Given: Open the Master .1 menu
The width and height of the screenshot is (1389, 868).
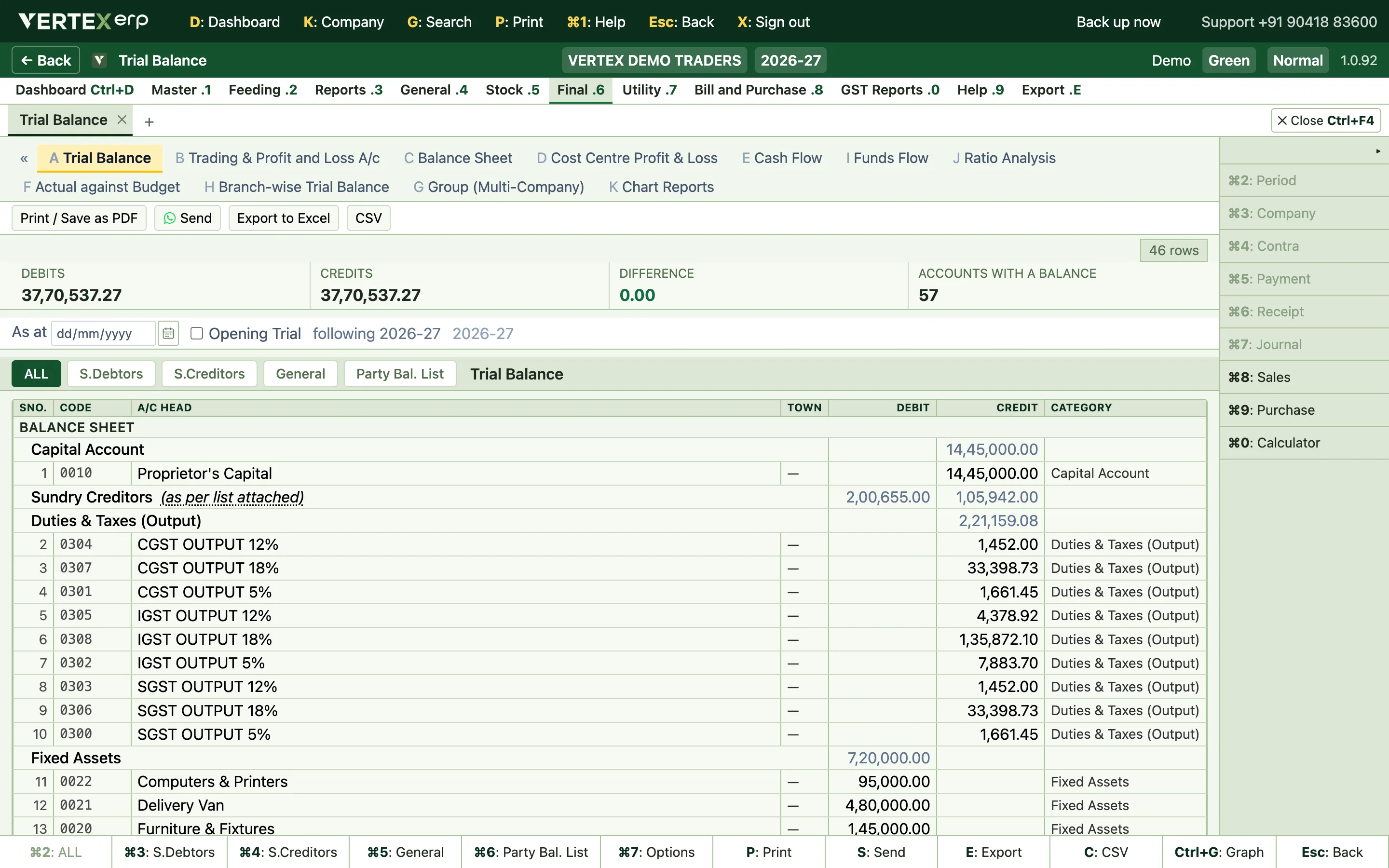Looking at the screenshot, I should 181,90.
